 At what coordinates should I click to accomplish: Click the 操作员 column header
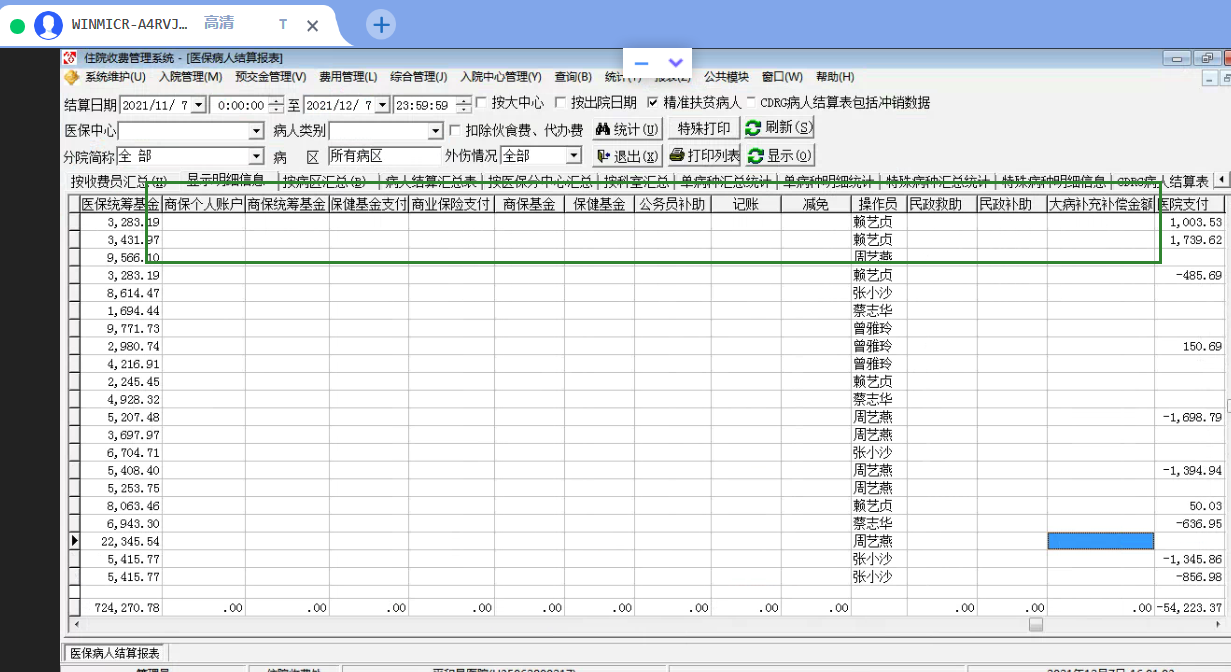(x=879, y=204)
